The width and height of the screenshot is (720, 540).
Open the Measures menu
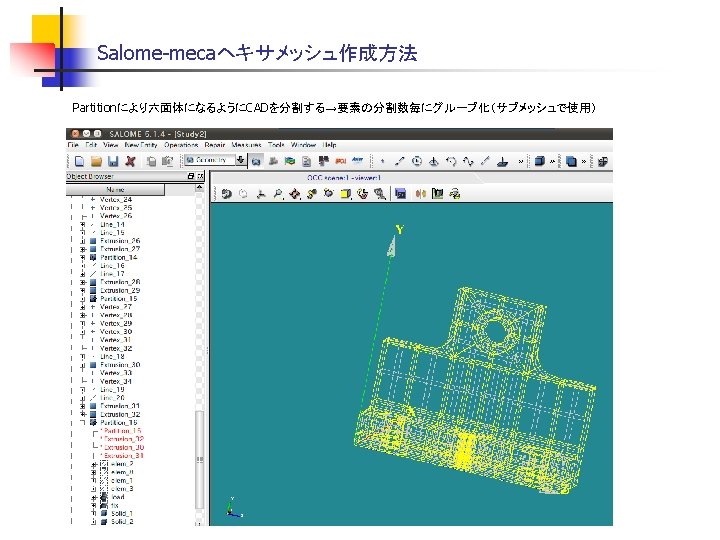click(246, 145)
